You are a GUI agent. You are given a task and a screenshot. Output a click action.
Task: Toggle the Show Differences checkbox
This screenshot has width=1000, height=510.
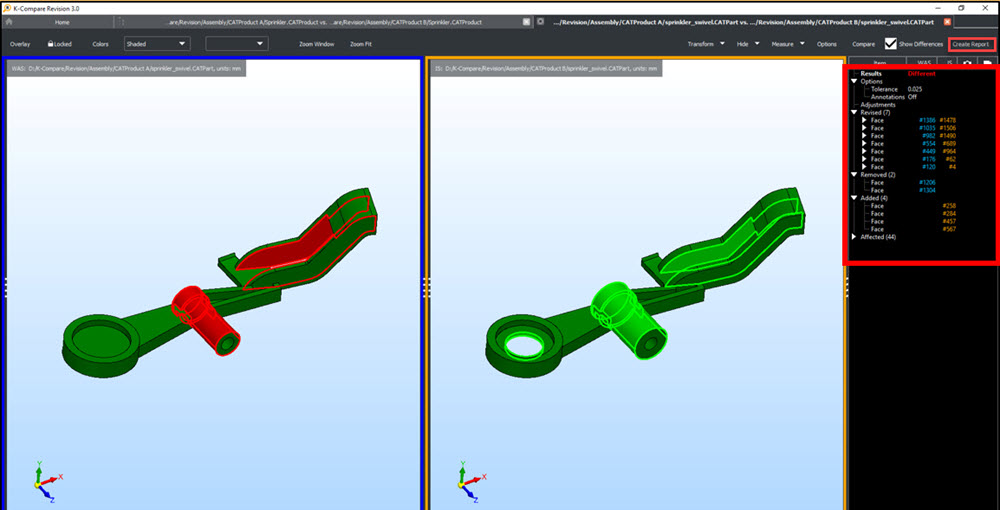click(891, 44)
